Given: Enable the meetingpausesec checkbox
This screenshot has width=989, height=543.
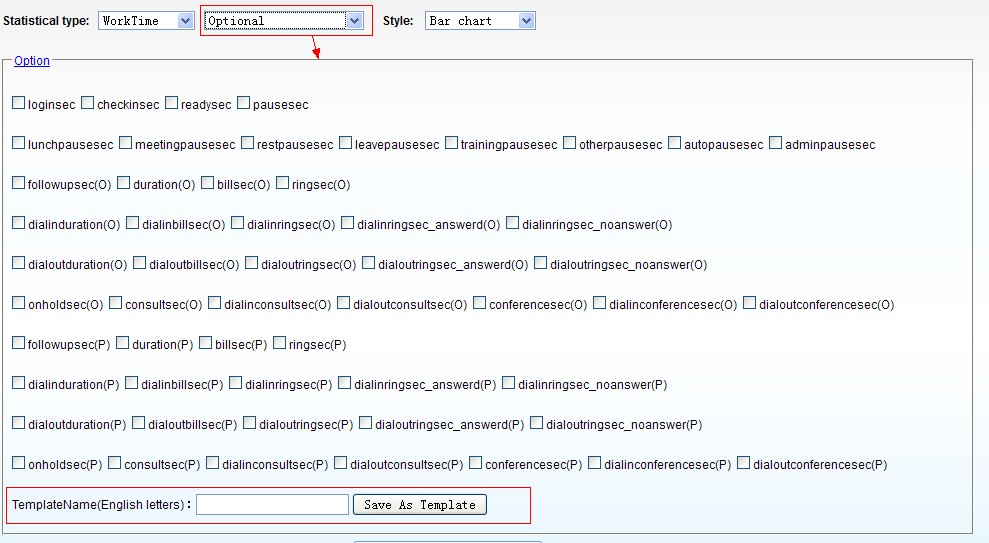Looking at the screenshot, I should [126, 143].
